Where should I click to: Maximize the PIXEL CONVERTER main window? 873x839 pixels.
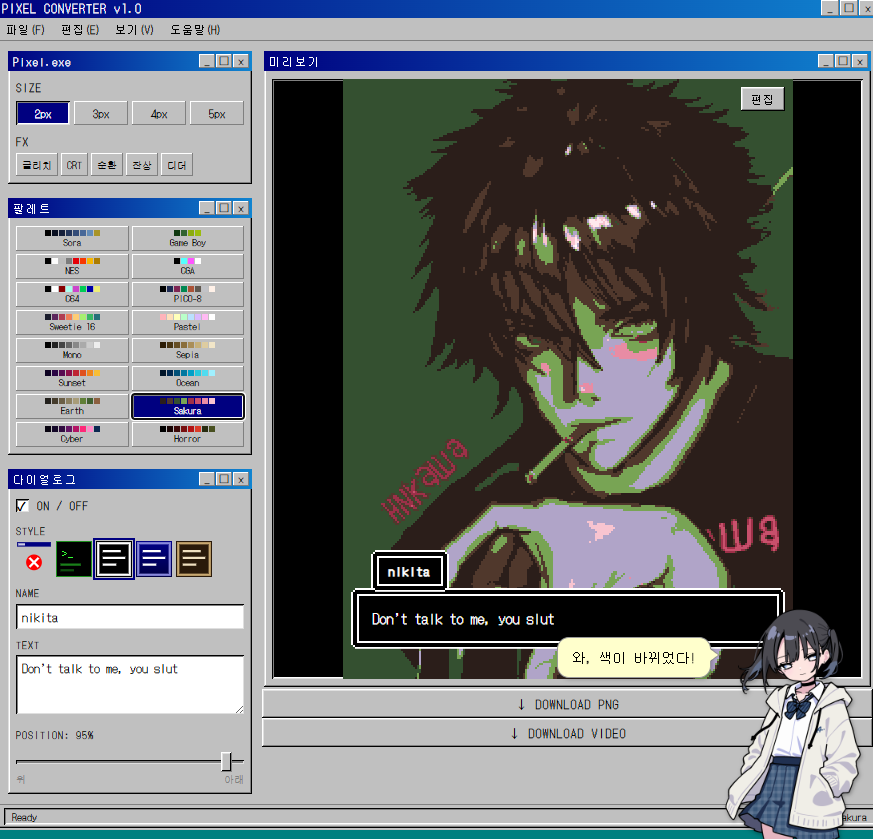click(849, 8)
